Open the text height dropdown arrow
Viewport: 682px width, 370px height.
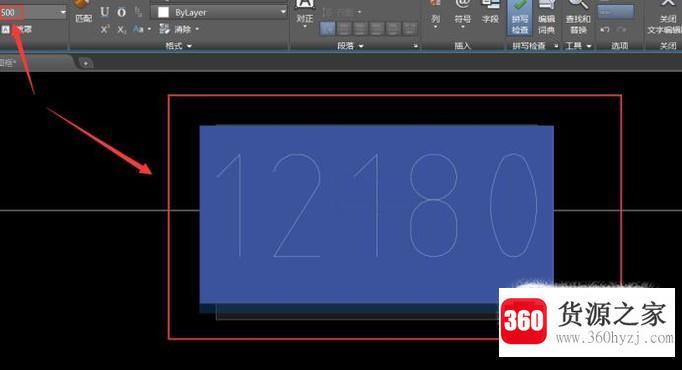[63, 12]
